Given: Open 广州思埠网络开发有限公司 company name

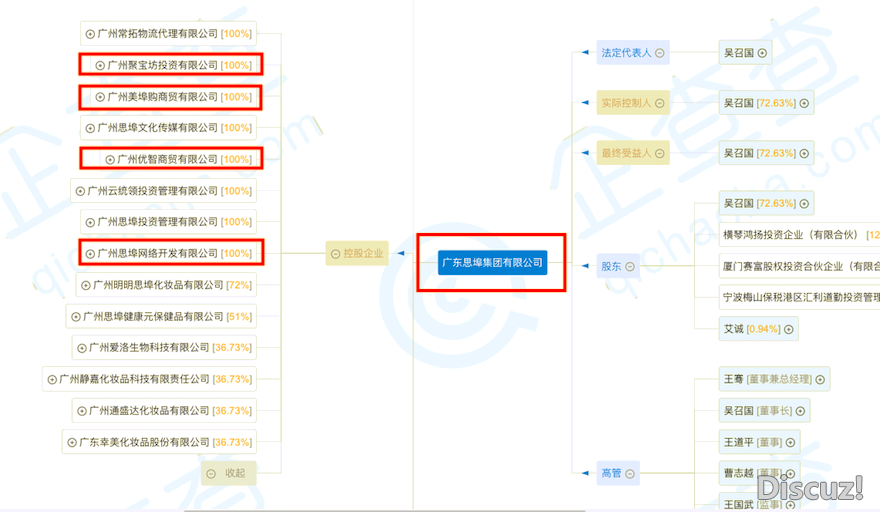Looking at the screenshot, I should pos(158,254).
